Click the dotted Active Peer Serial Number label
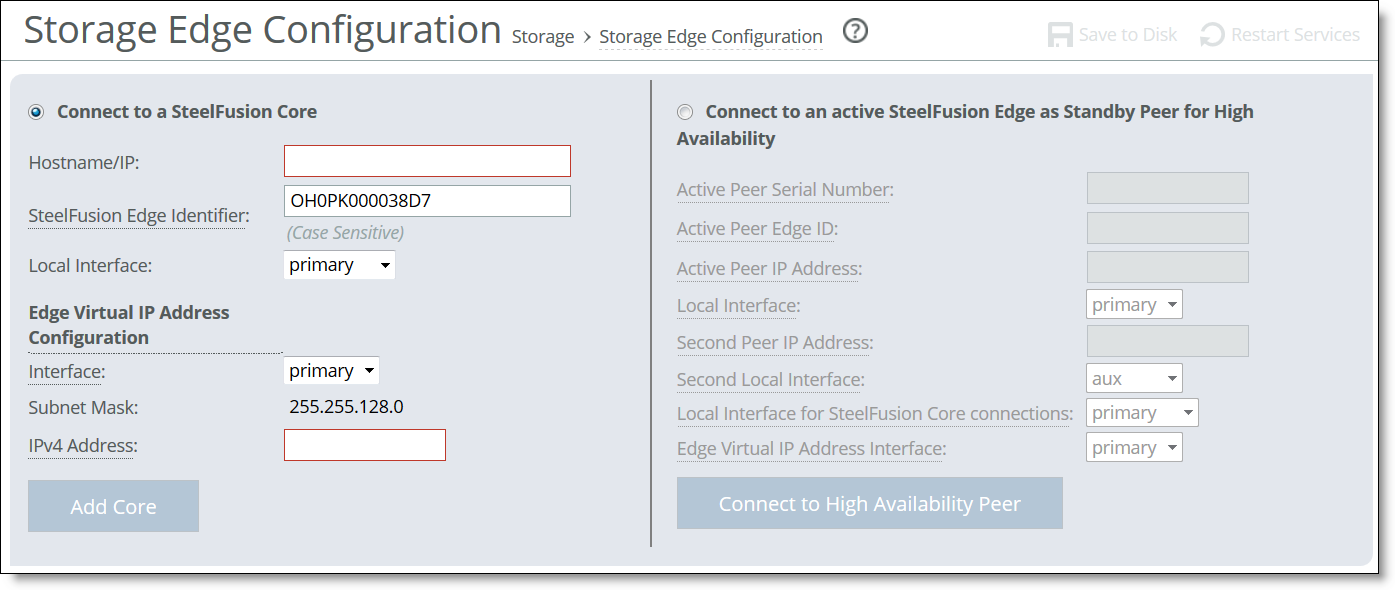Image resolution: width=1395 pixels, height=590 pixels. [784, 189]
